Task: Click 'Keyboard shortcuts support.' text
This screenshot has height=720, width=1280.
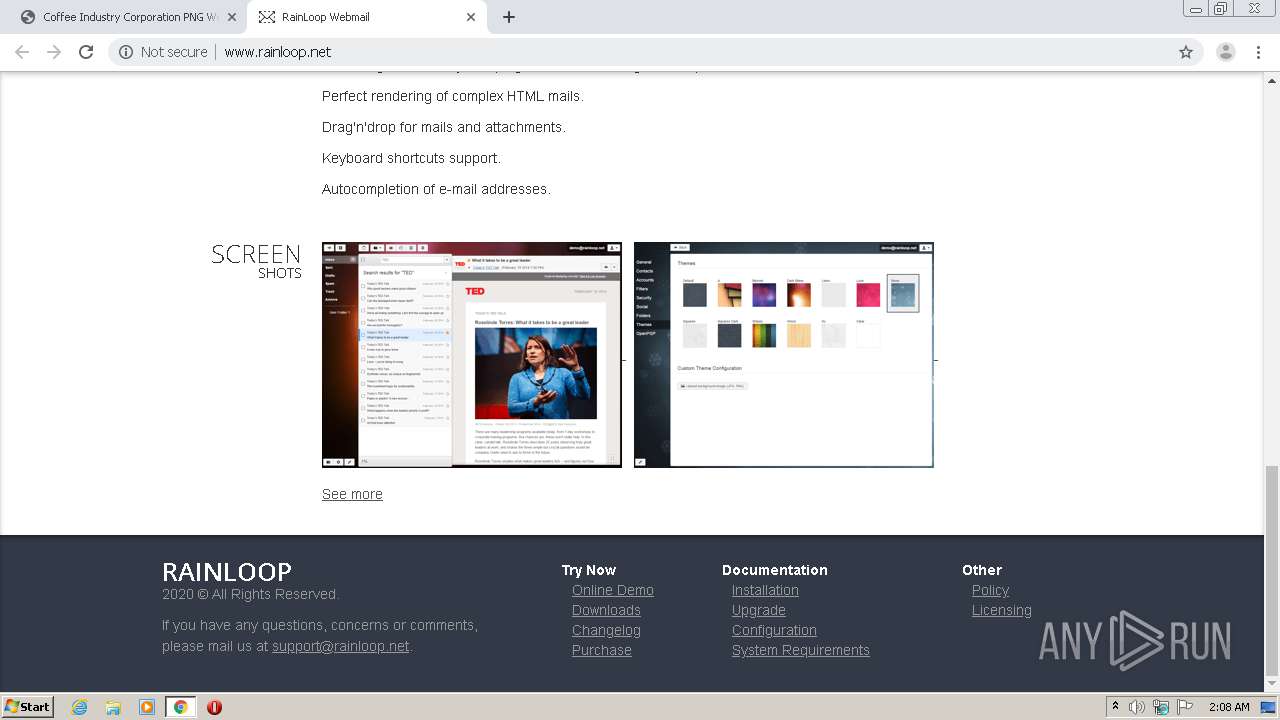Action: (411, 158)
